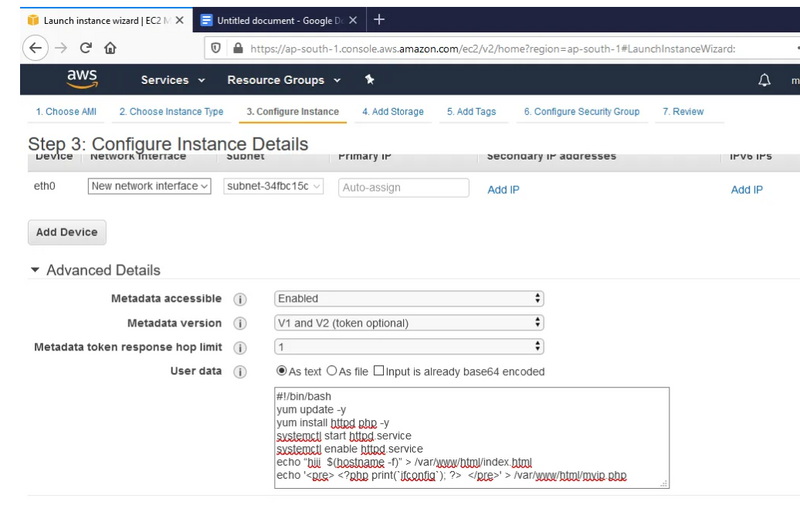Select User data As file option
The image size is (800, 515).
tap(332, 371)
